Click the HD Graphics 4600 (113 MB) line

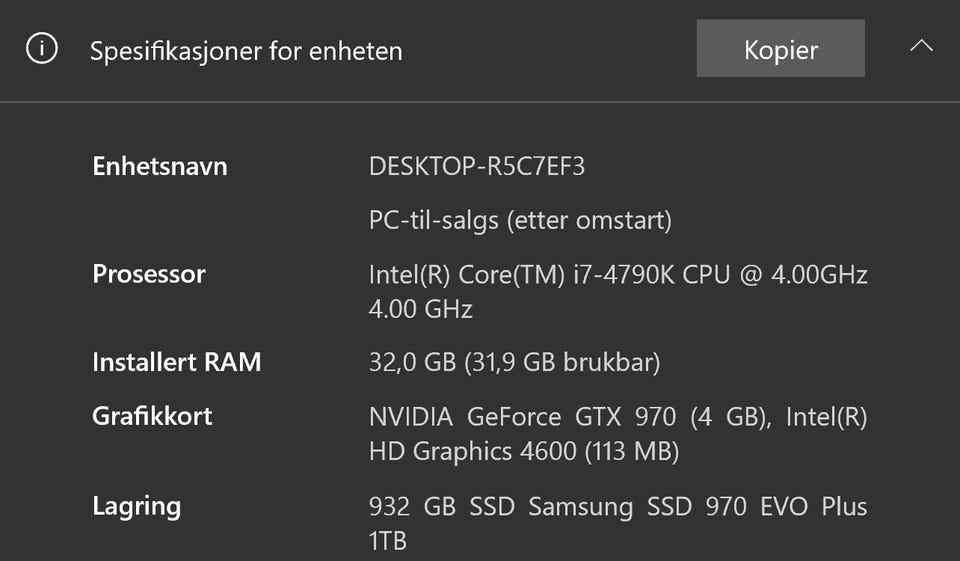click(x=524, y=451)
